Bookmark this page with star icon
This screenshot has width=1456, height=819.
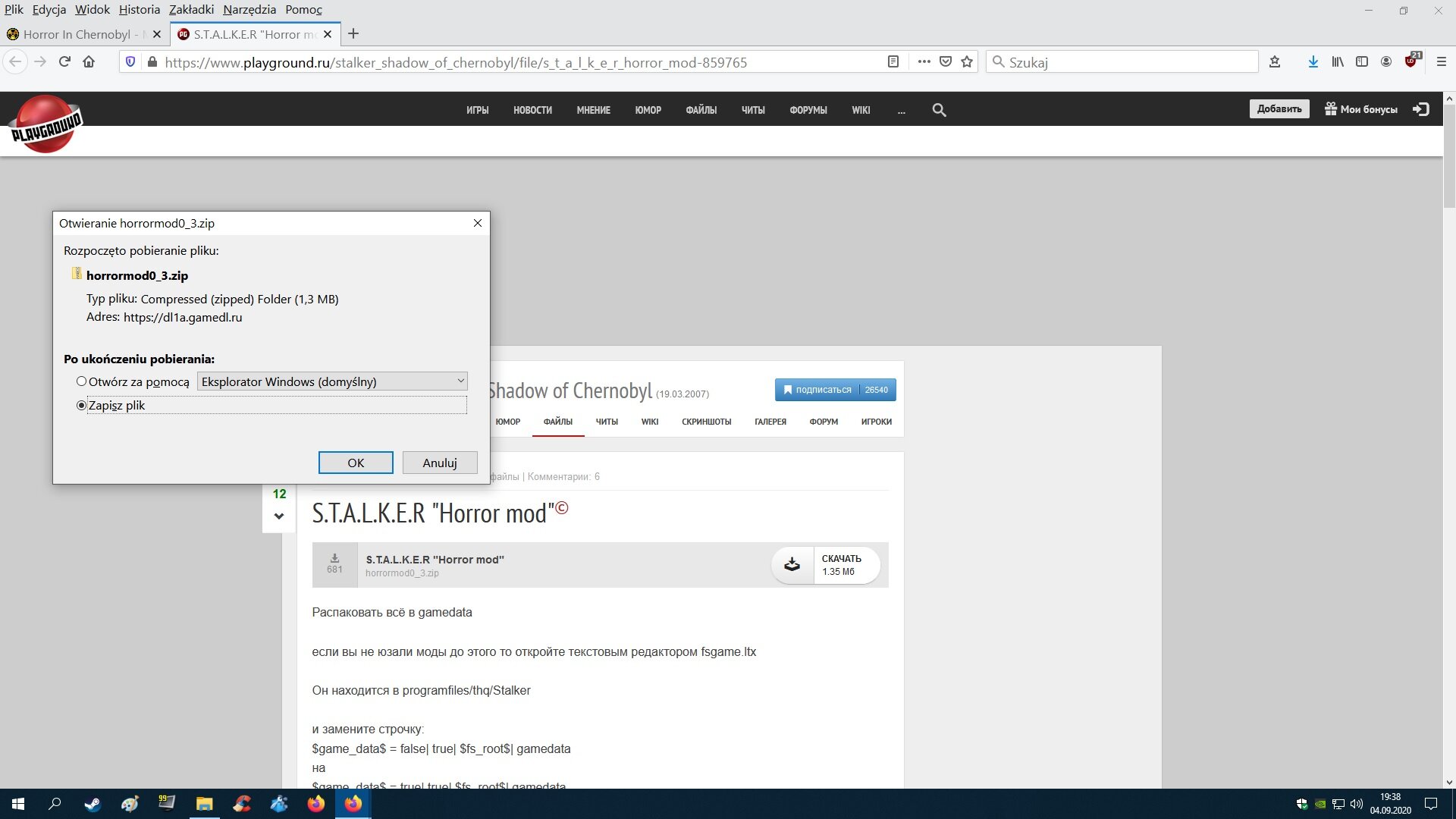coord(967,62)
